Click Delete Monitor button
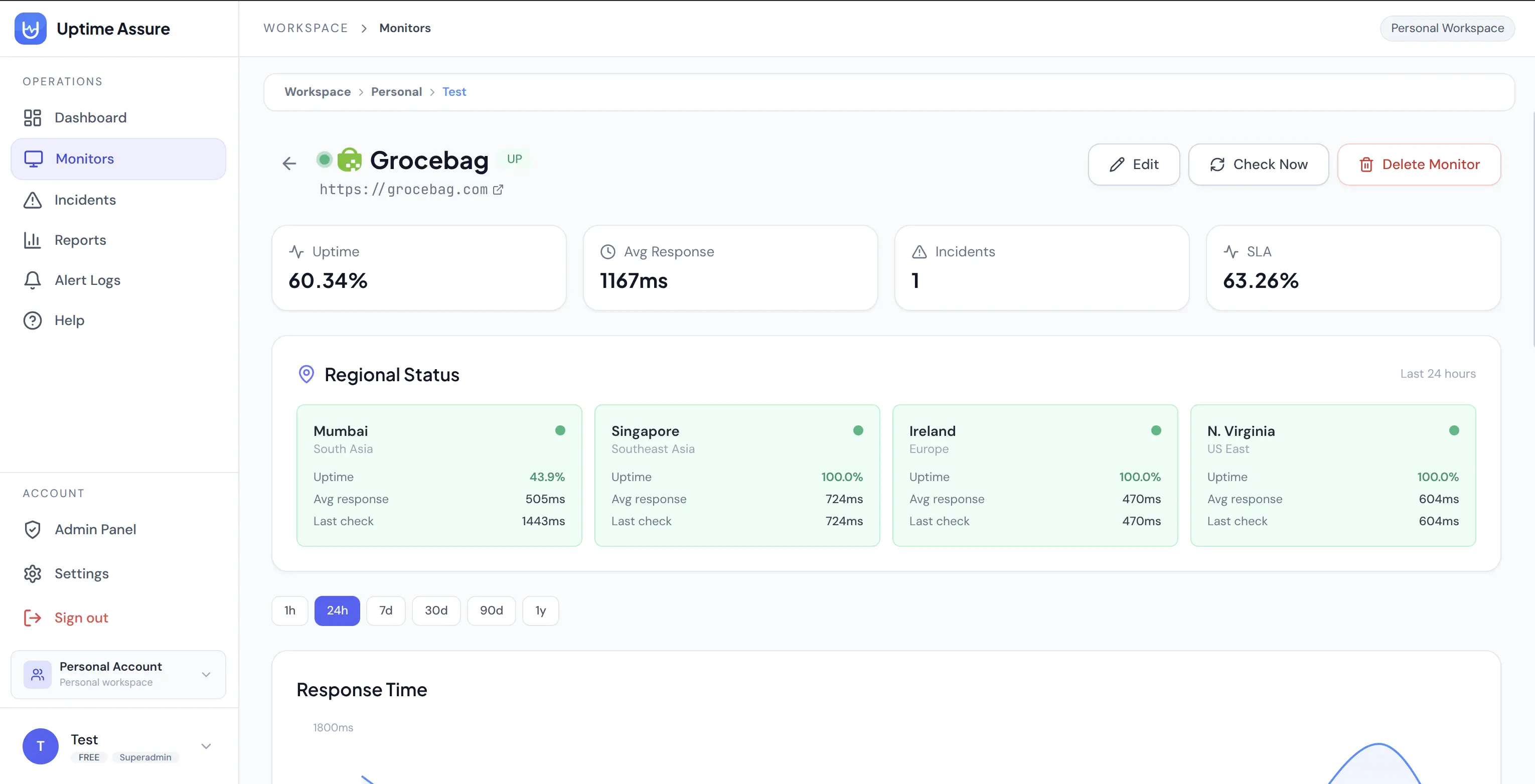This screenshot has height=784, width=1535. 1419,165
